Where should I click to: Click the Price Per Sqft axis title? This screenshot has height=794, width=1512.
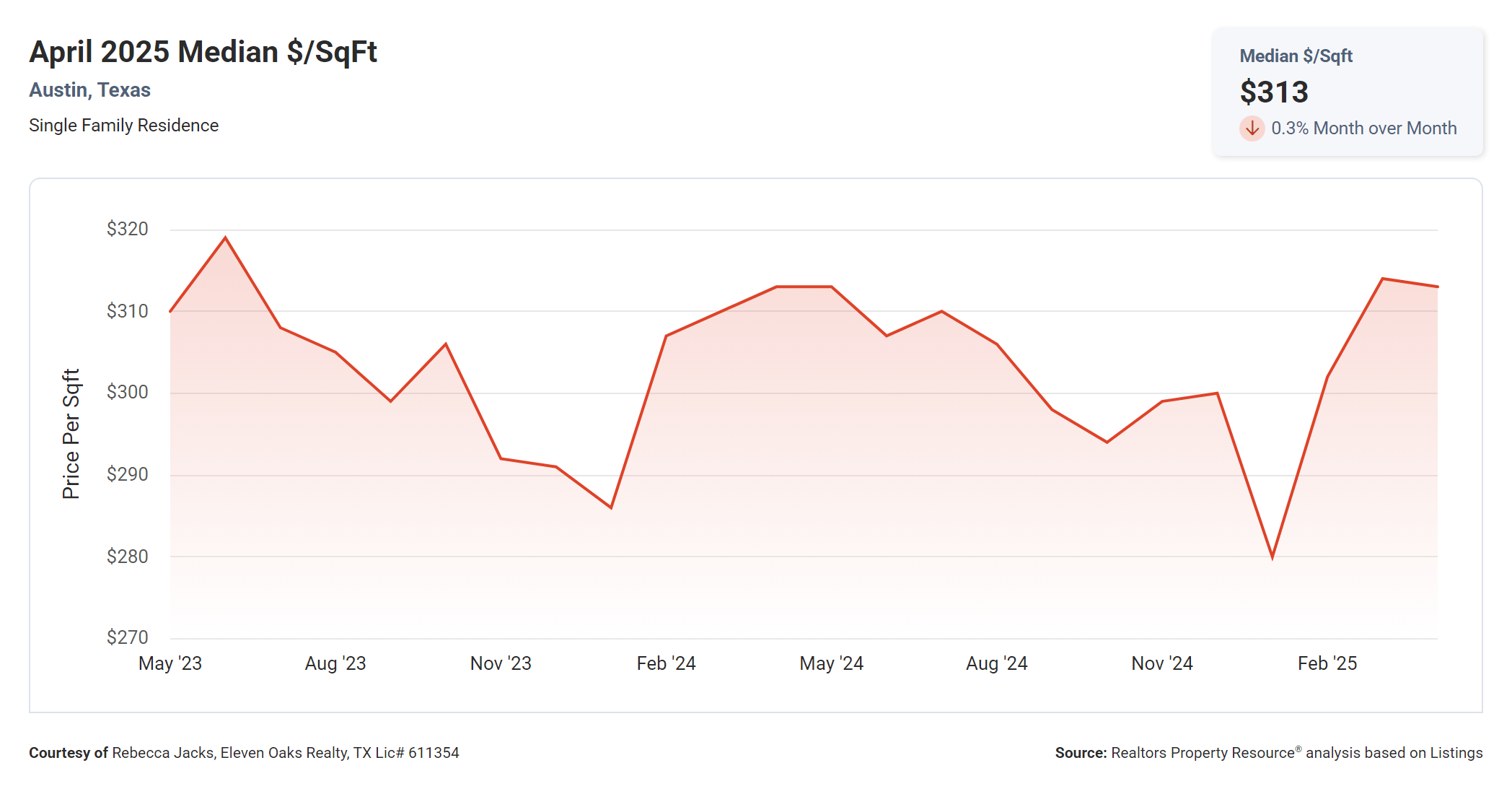pyautogui.click(x=71, y=434)
